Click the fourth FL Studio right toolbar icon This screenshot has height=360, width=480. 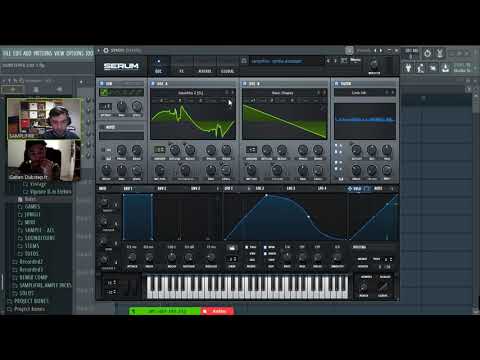(445, 68)
